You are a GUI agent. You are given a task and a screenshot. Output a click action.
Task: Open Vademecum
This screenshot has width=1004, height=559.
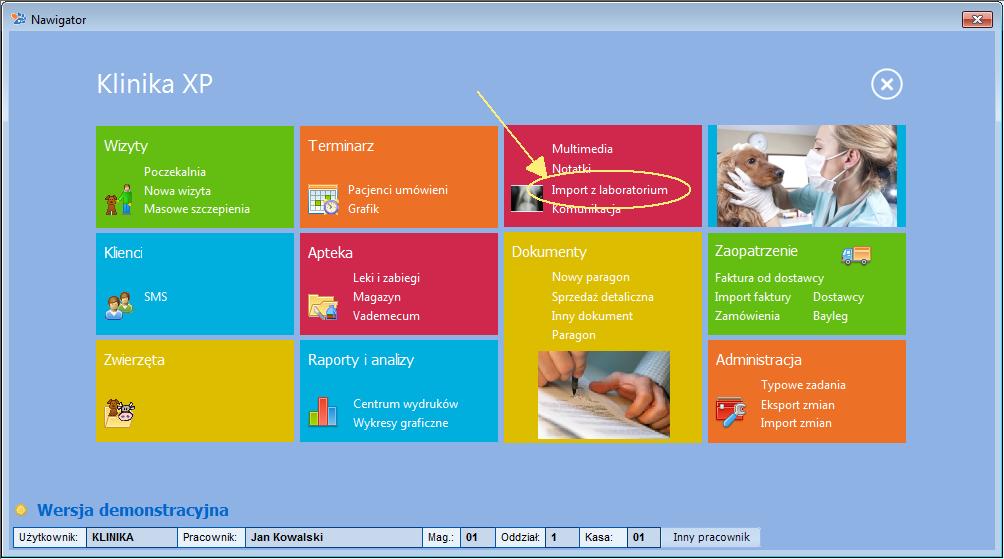(x=386, y=316)
